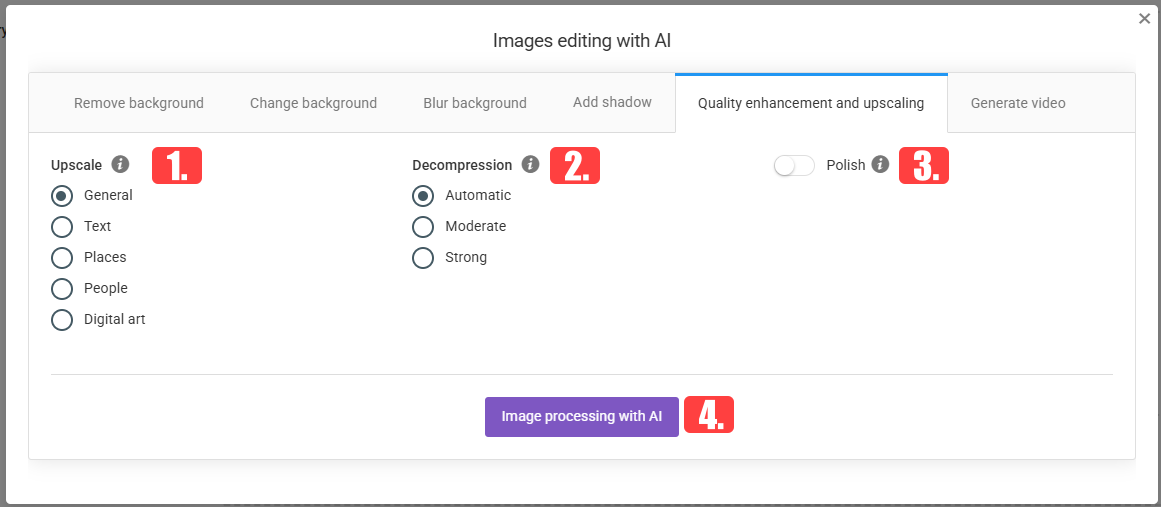1161x507 pixels.
Task: Switch to the Remove background tab
Action: point(138,103)
